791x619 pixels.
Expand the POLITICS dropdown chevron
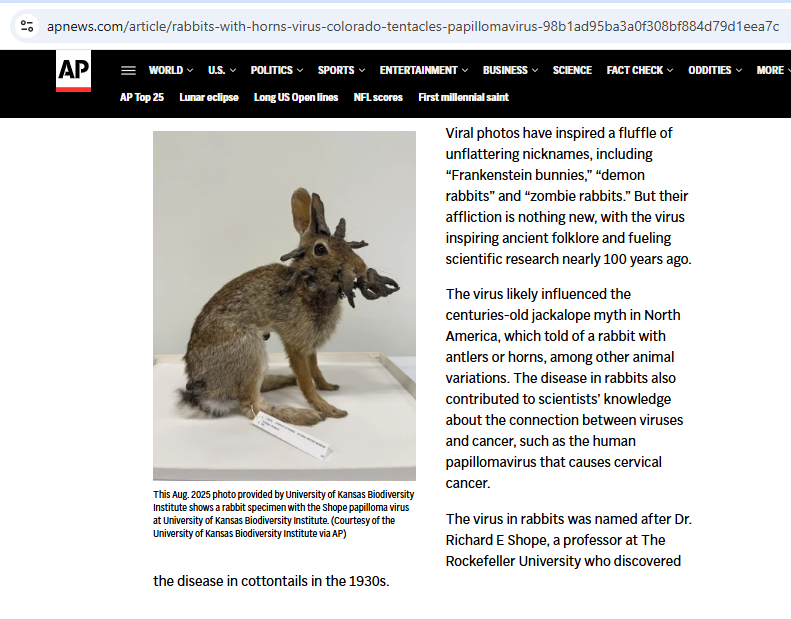click(300, 71)
